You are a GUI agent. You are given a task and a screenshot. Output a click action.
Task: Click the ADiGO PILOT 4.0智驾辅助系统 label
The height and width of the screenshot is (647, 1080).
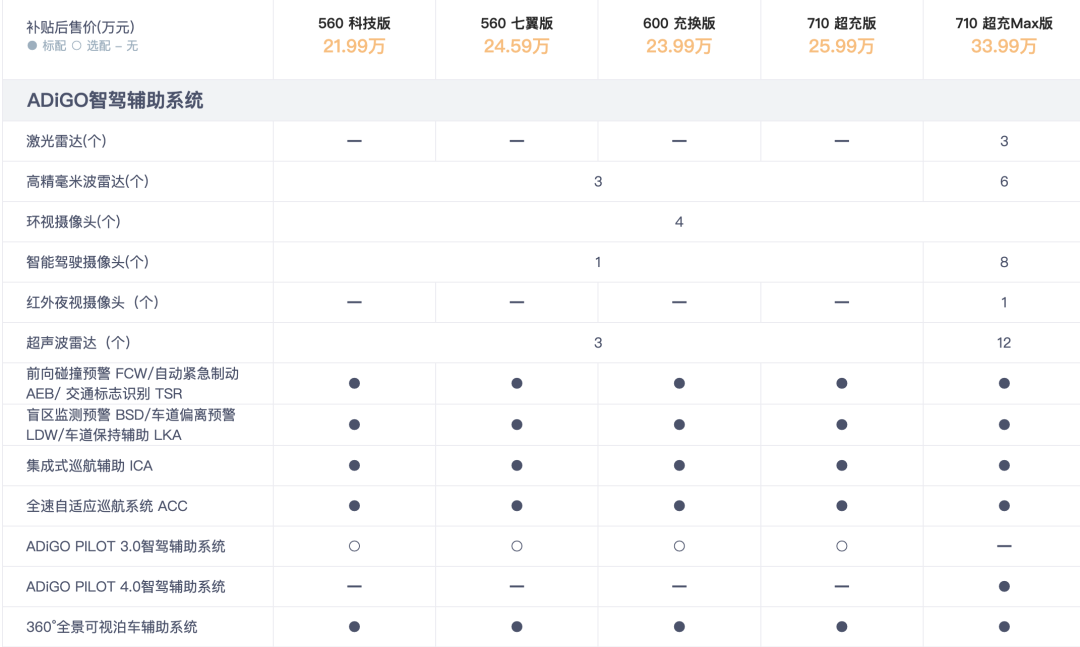(x=125, y=586)
